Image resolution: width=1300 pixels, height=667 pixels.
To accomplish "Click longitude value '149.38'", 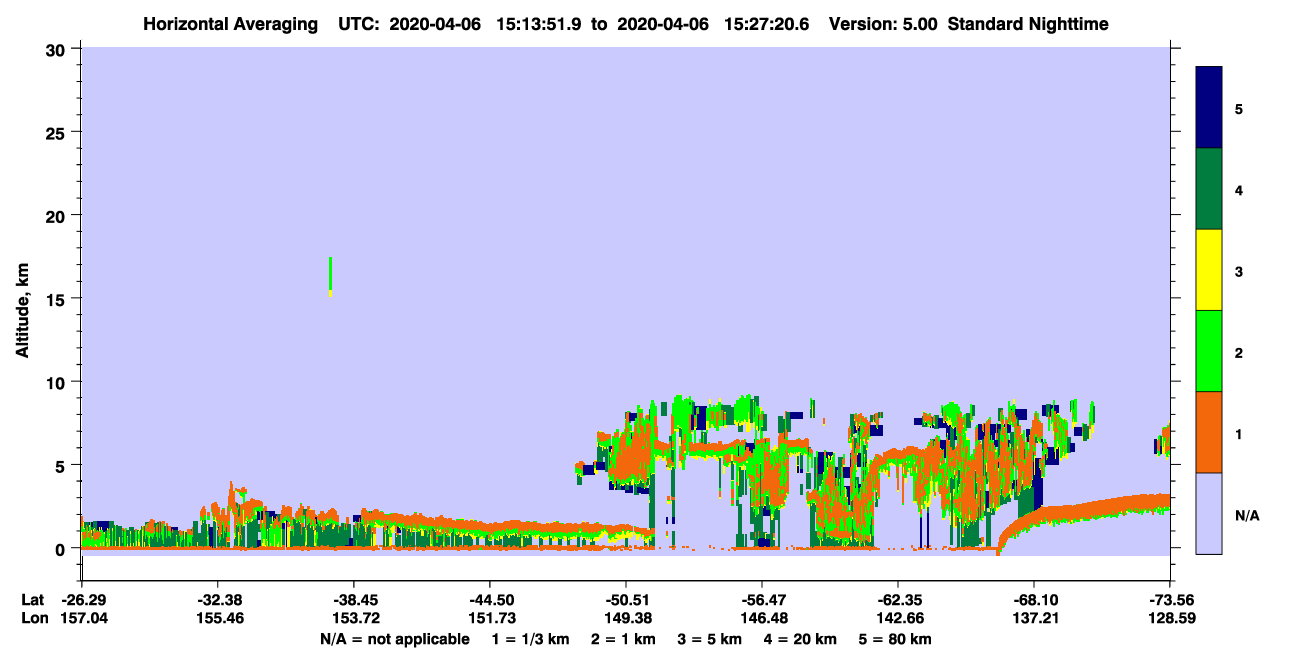I will pyautogui.click(x=626, y=619).
